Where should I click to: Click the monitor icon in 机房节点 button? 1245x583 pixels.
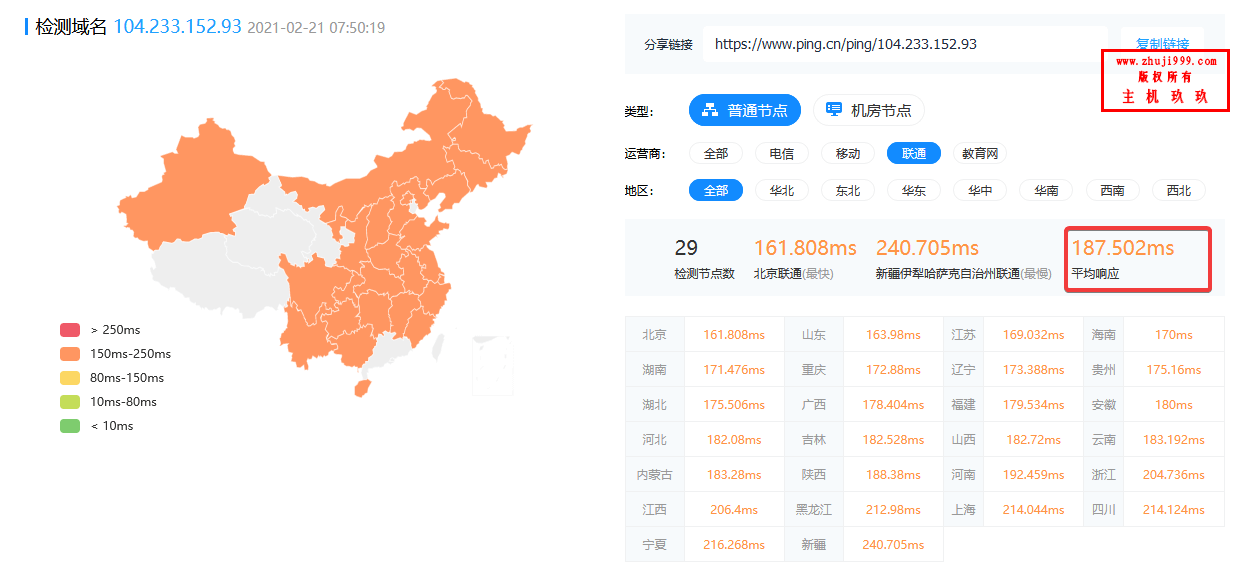pyautogui.click(x=834, y=109)
